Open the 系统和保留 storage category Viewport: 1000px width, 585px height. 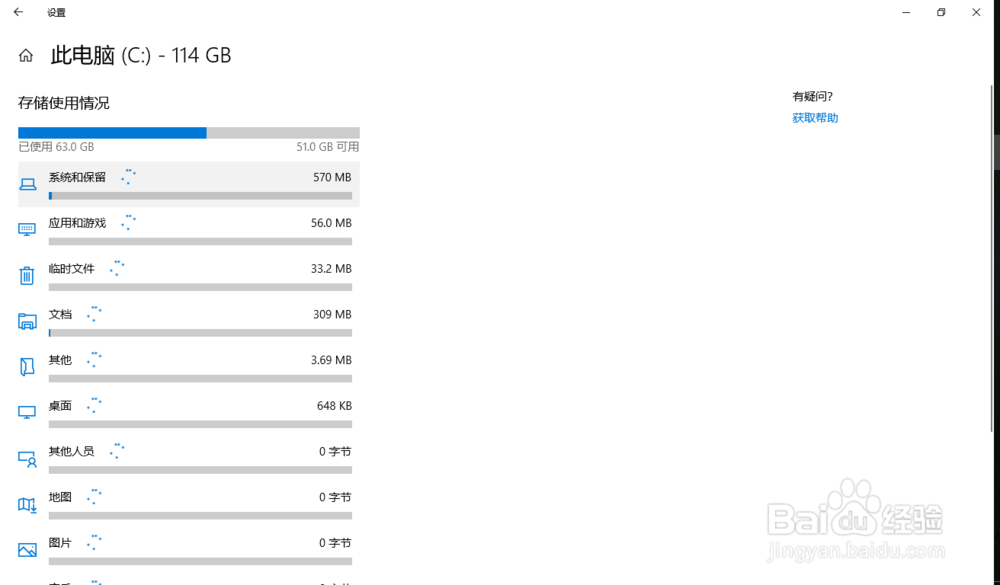pos(77,177)
